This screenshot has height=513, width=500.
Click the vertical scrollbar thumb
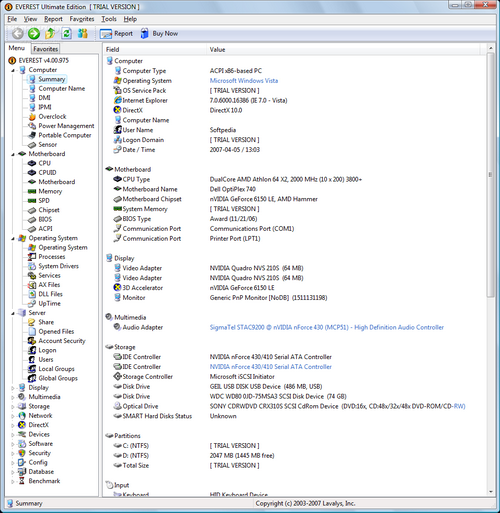click(490, 175)
